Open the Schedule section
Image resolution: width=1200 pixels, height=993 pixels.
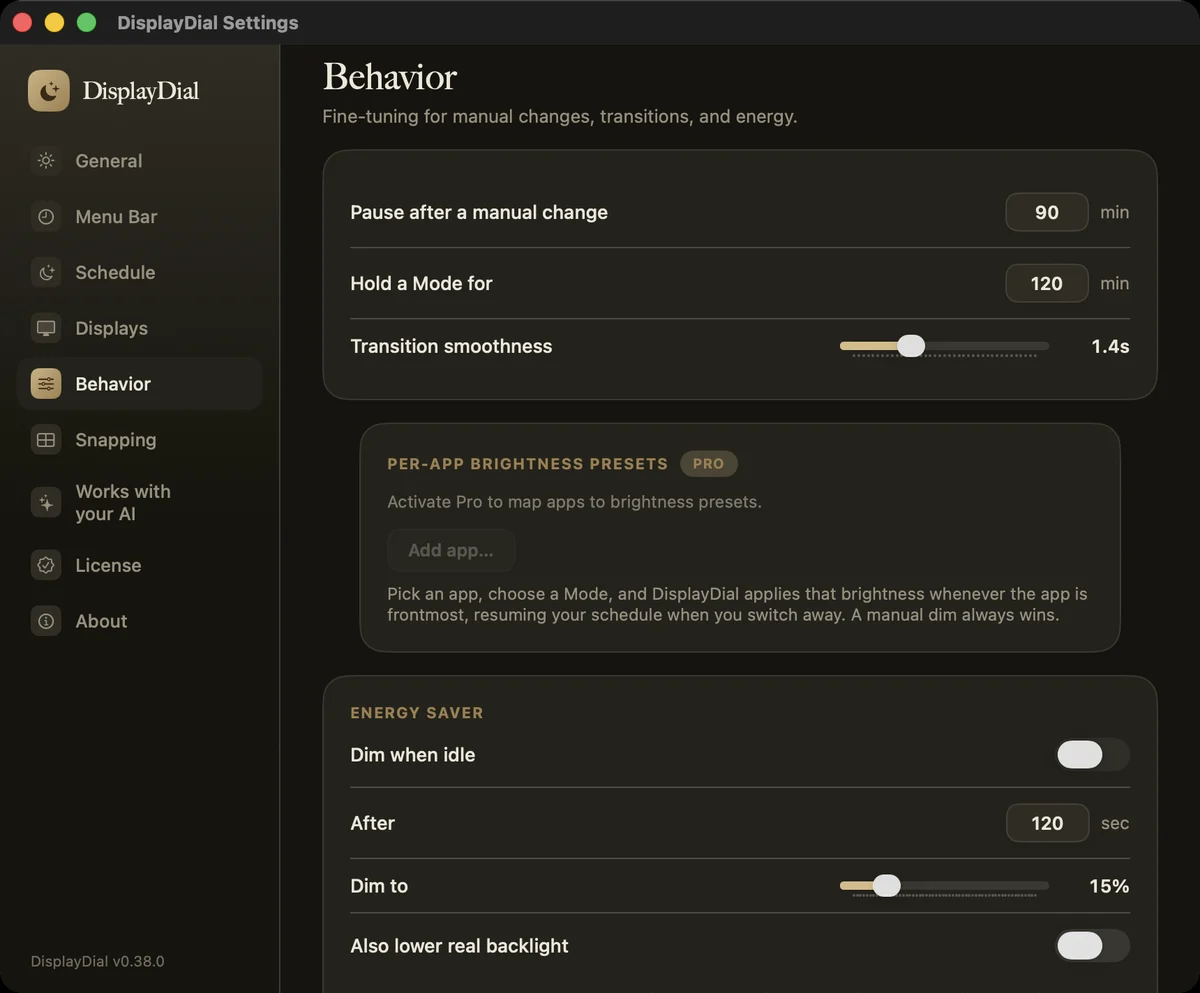tap(140, 272)
